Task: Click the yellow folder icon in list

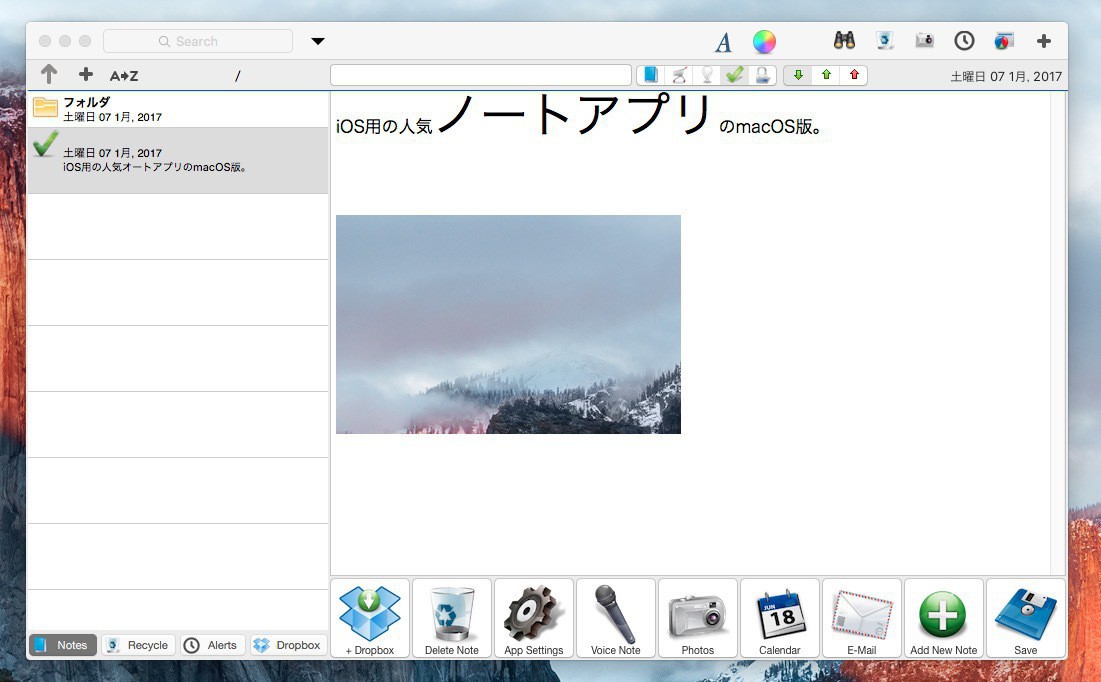Action: click(46, 107)
